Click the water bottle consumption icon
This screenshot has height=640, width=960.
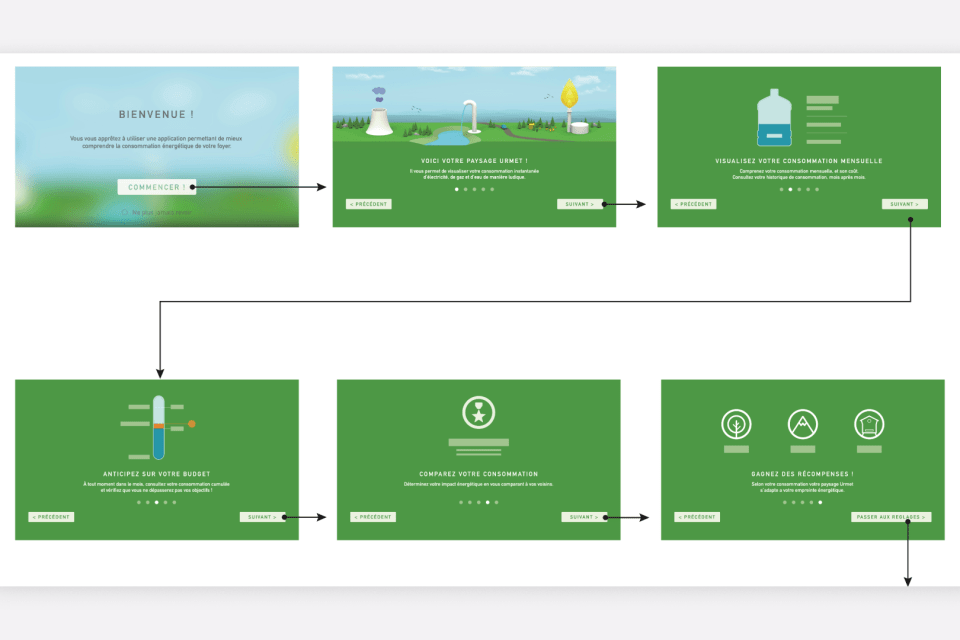pos(774,118)
